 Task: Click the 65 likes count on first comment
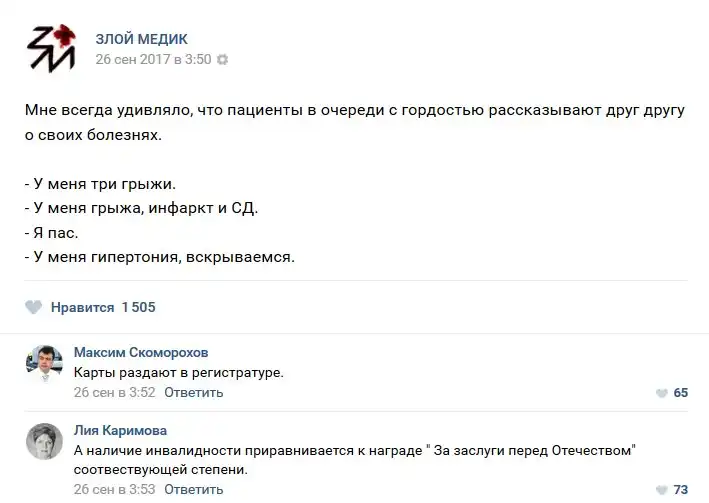point(680,393)
